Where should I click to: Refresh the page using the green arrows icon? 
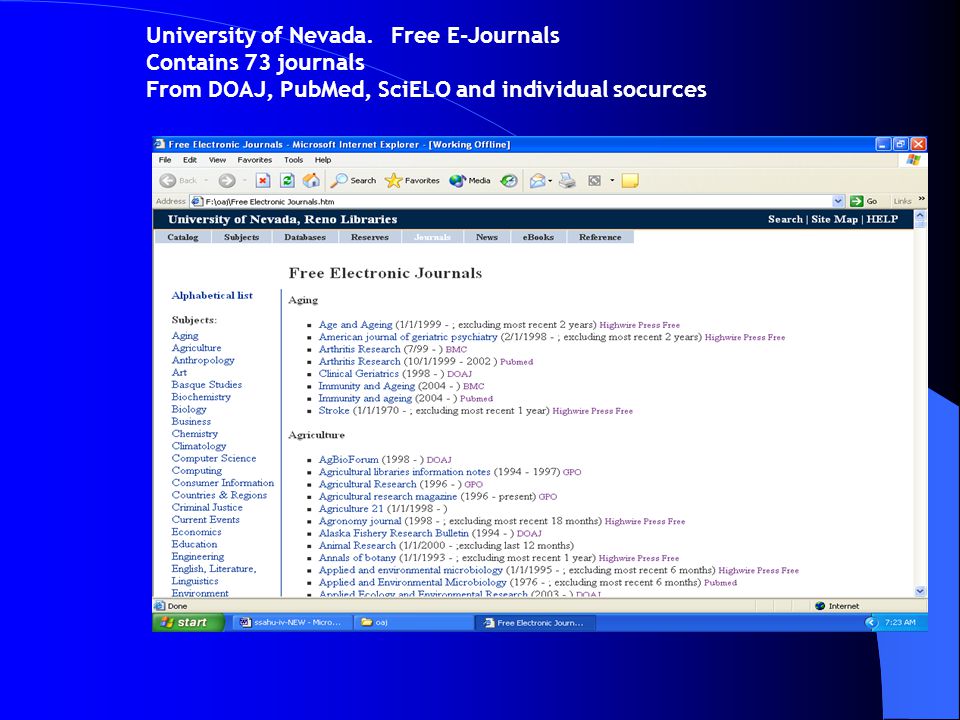pyautogui.click(x=287, y=181)
